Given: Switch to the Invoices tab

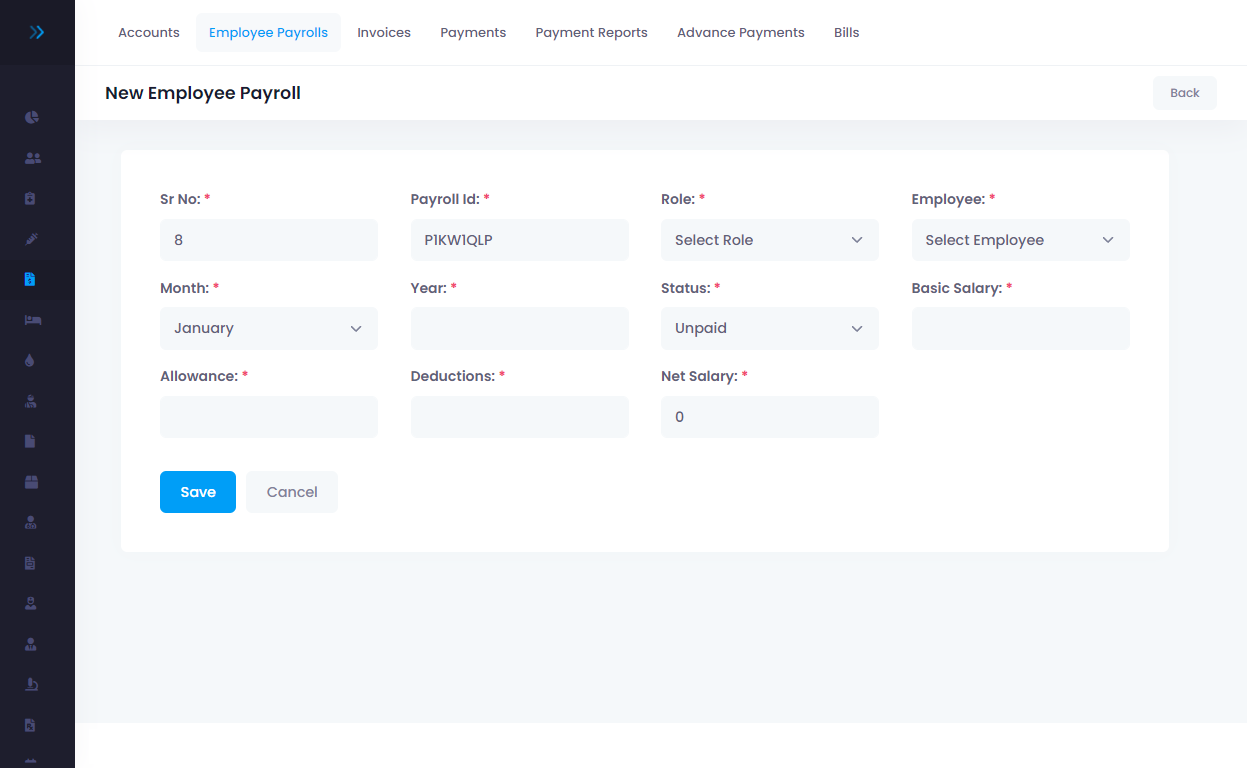Looking at the screenshot, I should click(383, 32).
